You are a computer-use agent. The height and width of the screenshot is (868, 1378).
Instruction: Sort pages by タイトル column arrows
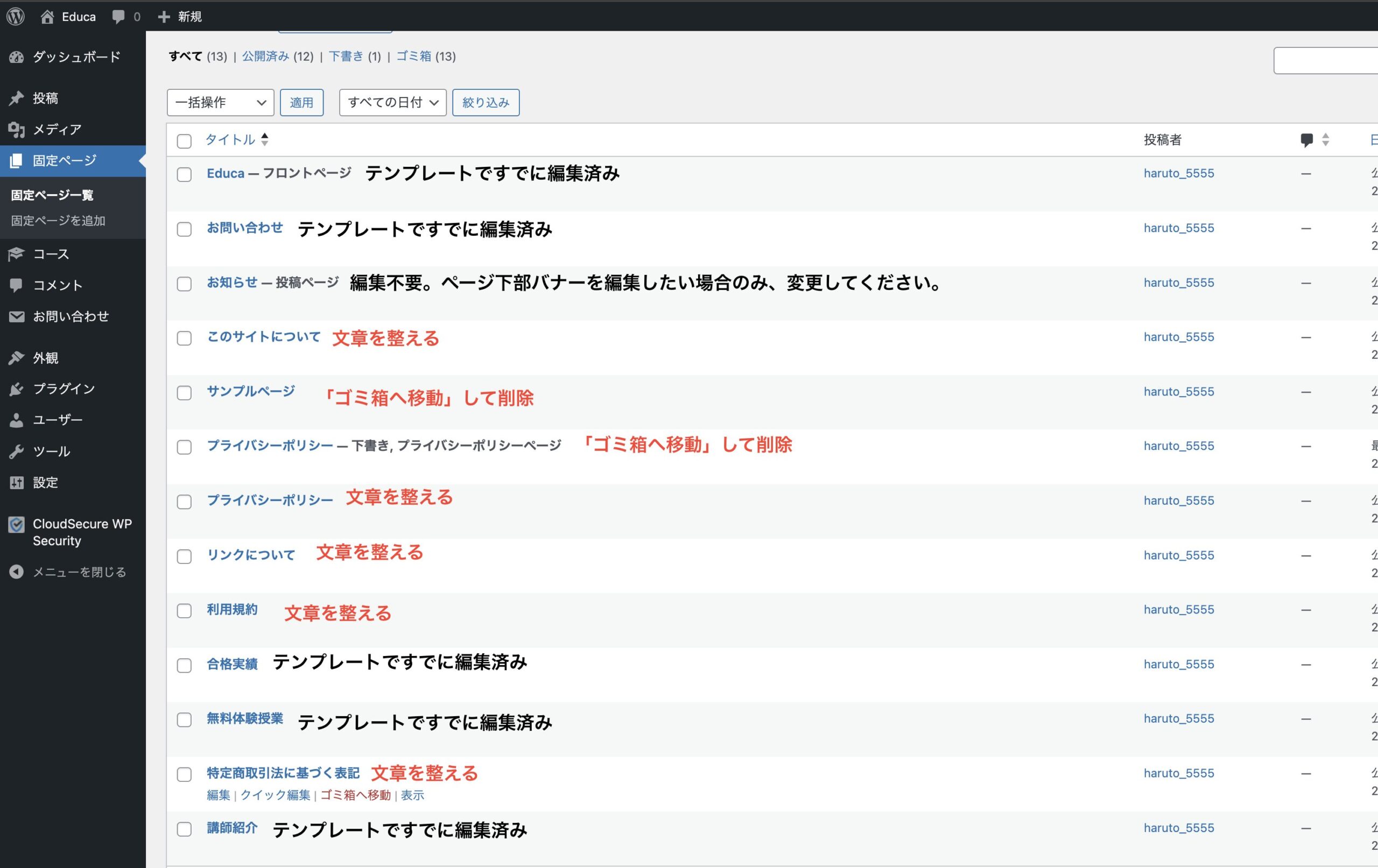(264, 139)
